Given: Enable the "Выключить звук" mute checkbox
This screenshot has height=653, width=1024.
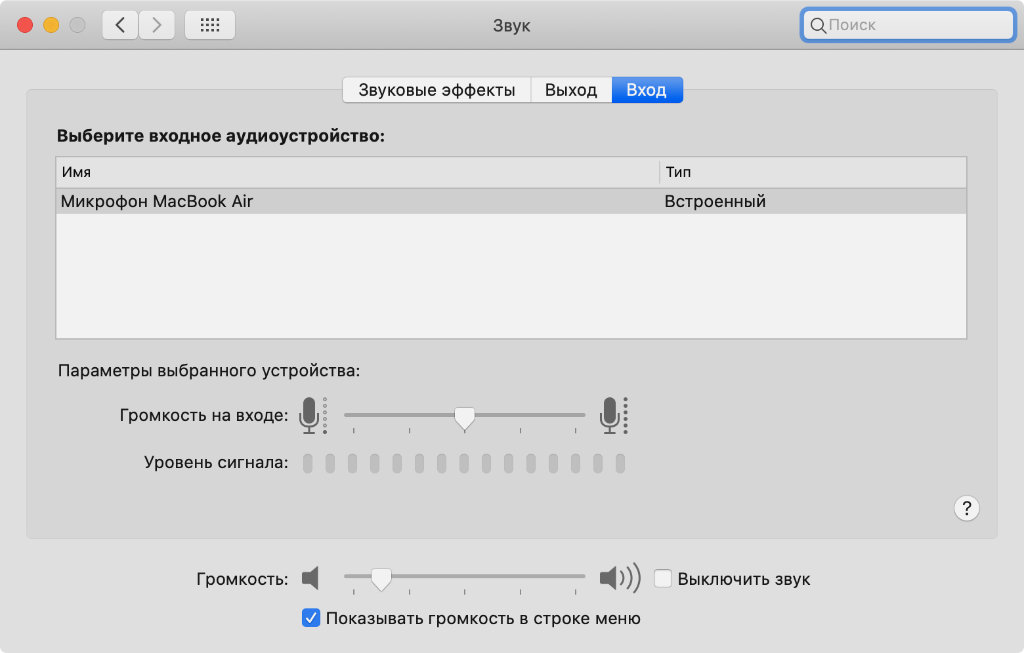Looking at the screenshot, I should coord(662,578).
